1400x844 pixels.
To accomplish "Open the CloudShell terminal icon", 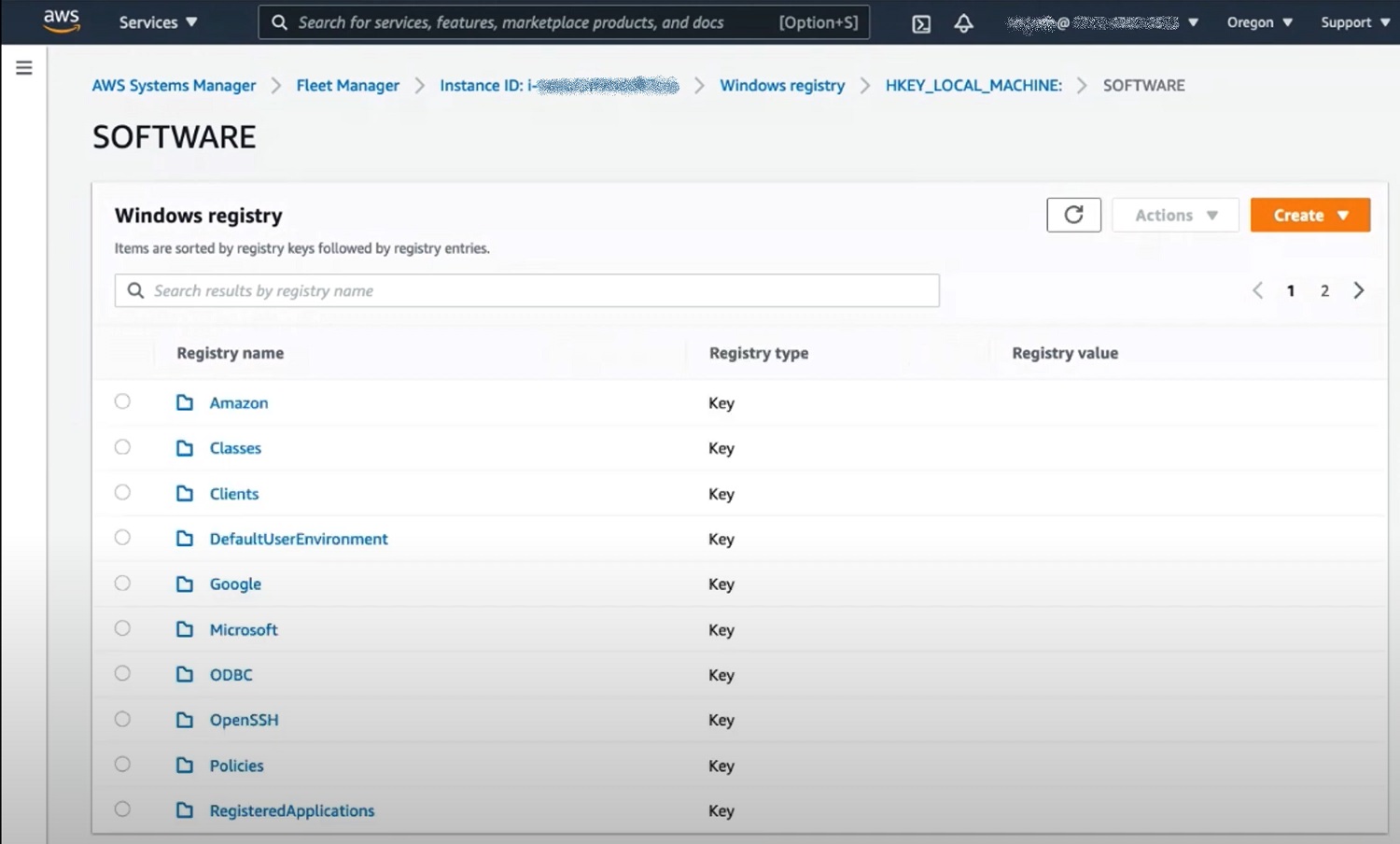I will [x=921, y=23].
